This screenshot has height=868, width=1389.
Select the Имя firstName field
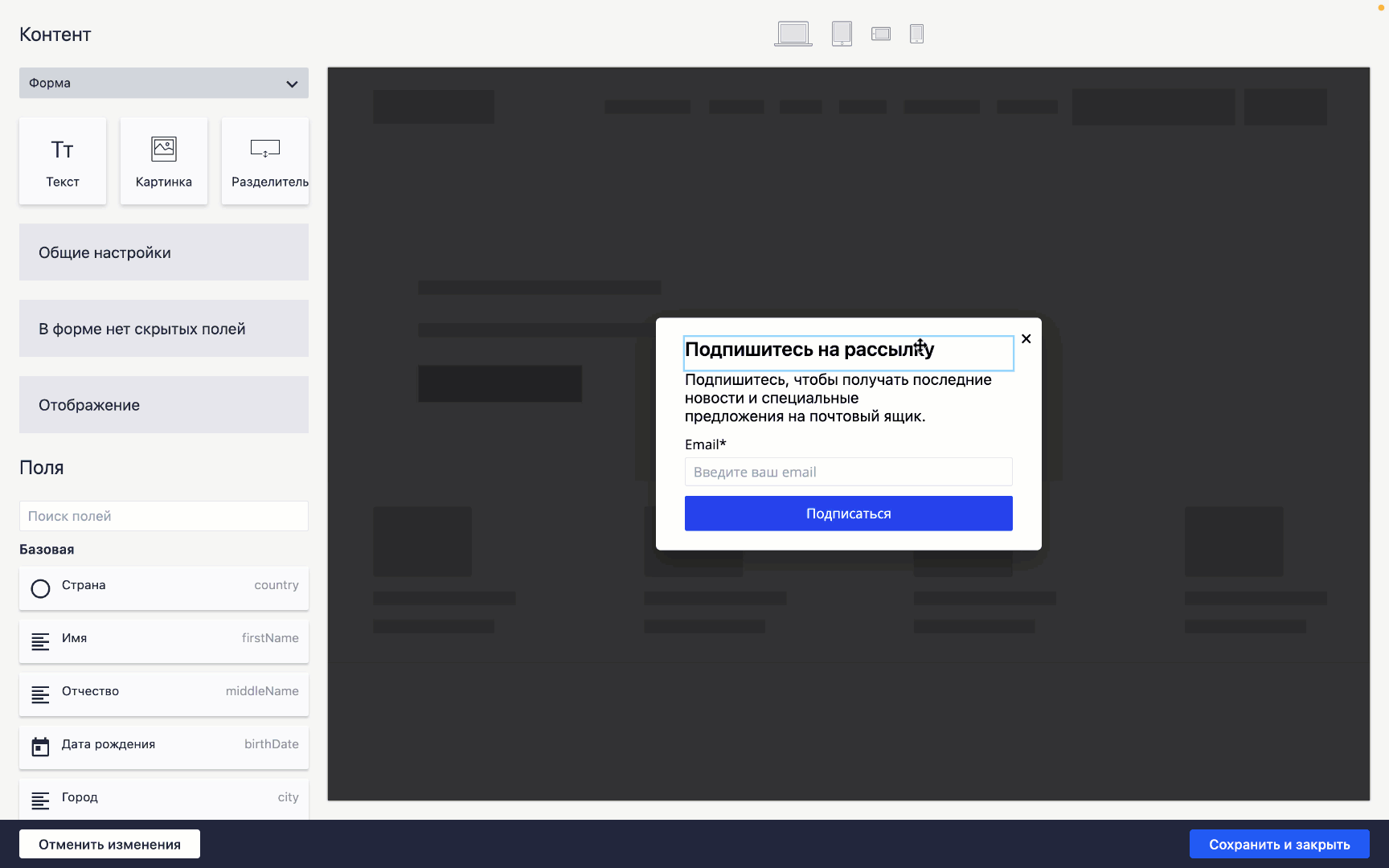(x=164, y=641)
